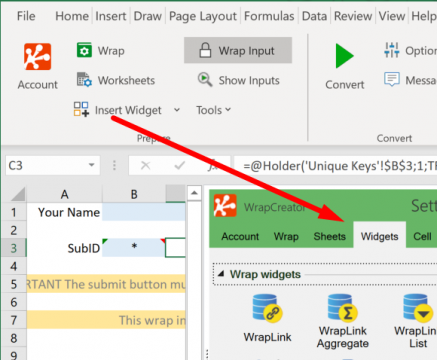The image size is (437, 360).
Task: Select the Account tab in WrapCreator panel
Action: [240, 236]
